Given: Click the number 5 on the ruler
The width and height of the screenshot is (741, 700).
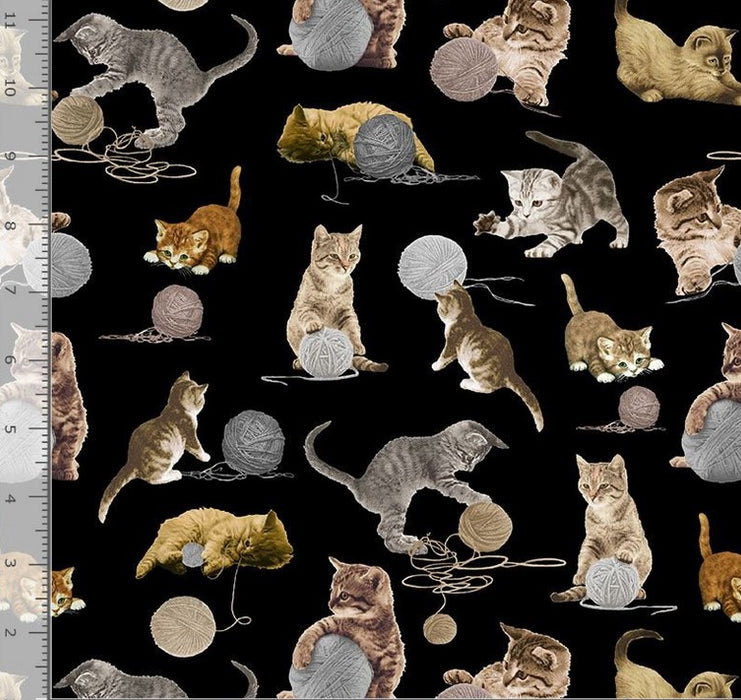Looking at the screenshot, I should pos(11,430).
